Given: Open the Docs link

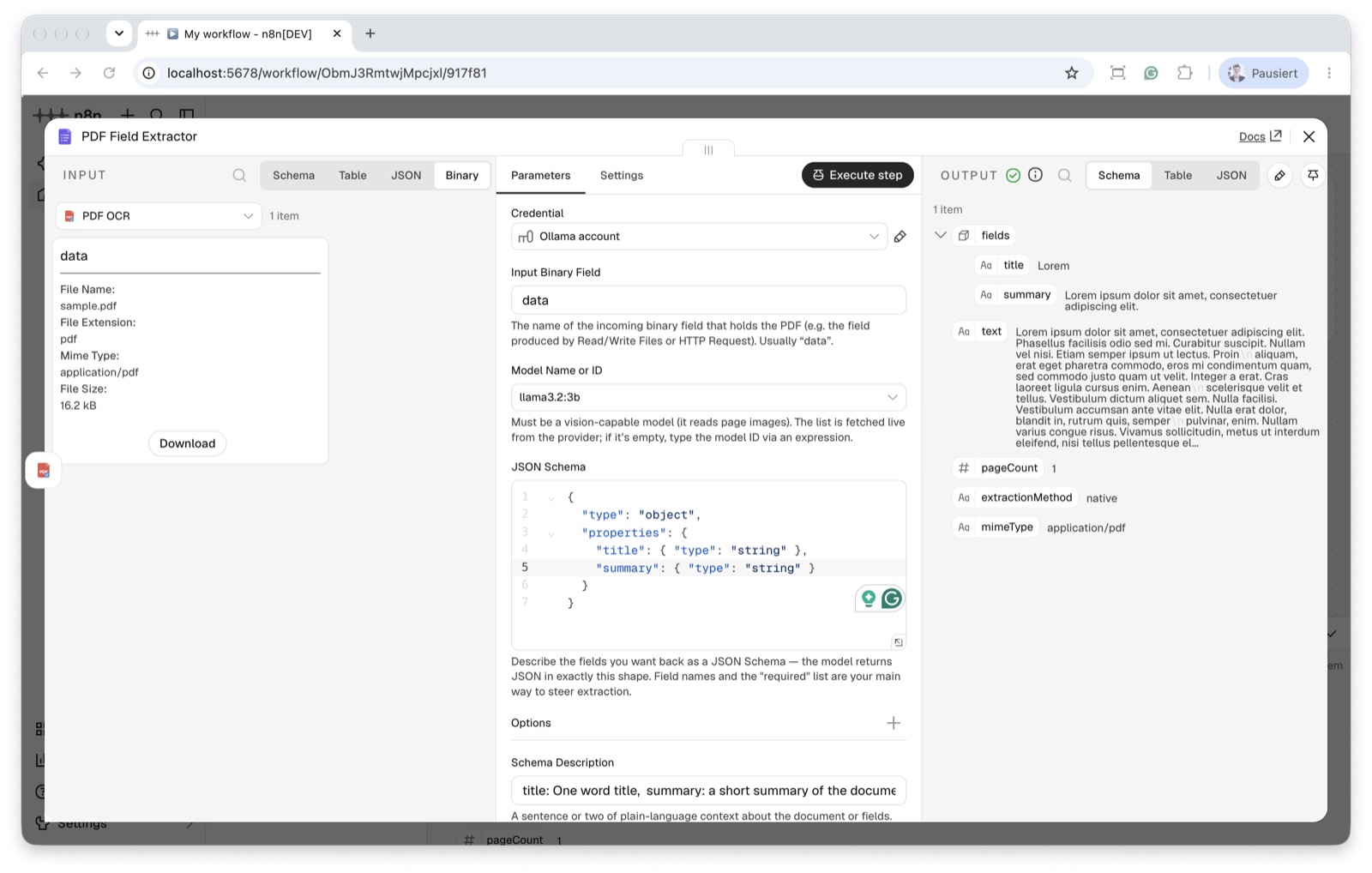Looking at the screenshot, I should coord(1260,136).
